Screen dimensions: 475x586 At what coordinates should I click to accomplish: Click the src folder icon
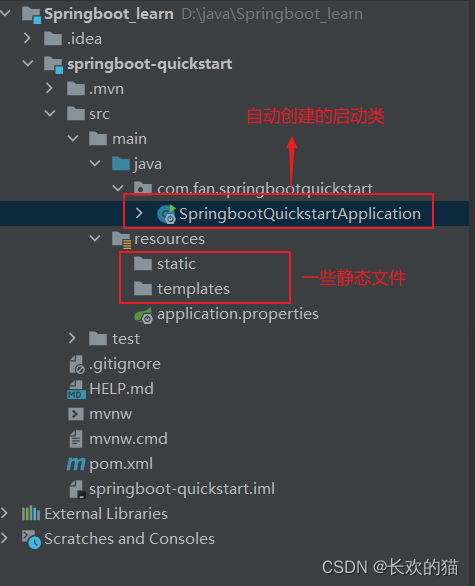[x=76, y=114]
